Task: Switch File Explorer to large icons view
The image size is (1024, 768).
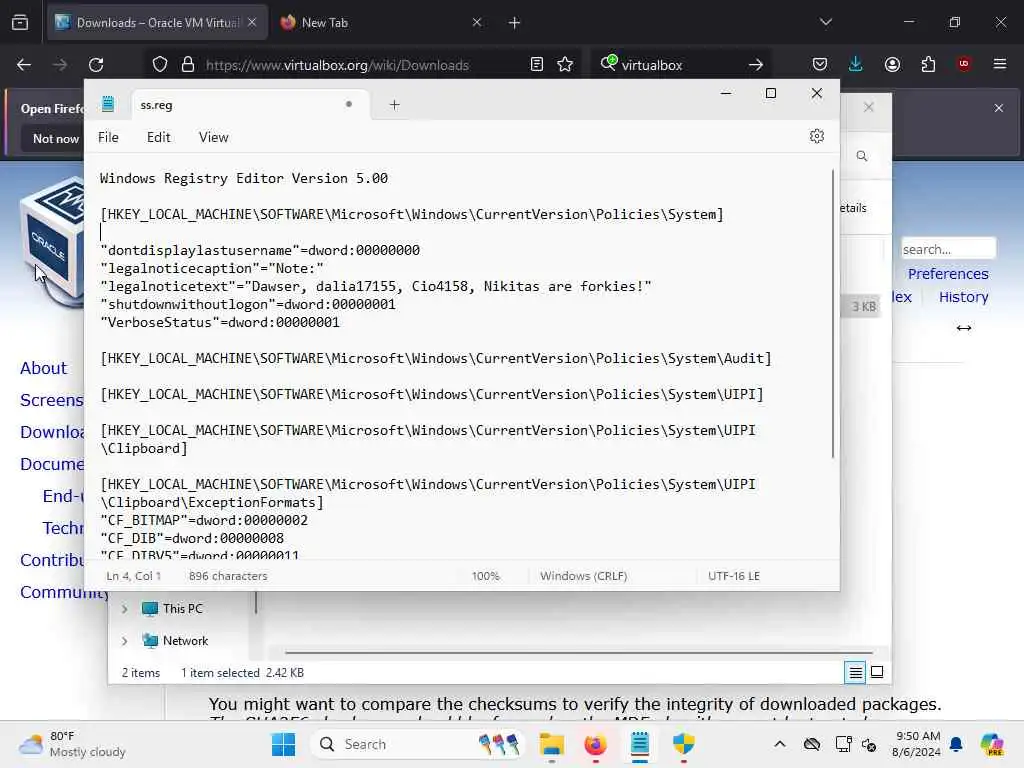Action: [877, 672]
